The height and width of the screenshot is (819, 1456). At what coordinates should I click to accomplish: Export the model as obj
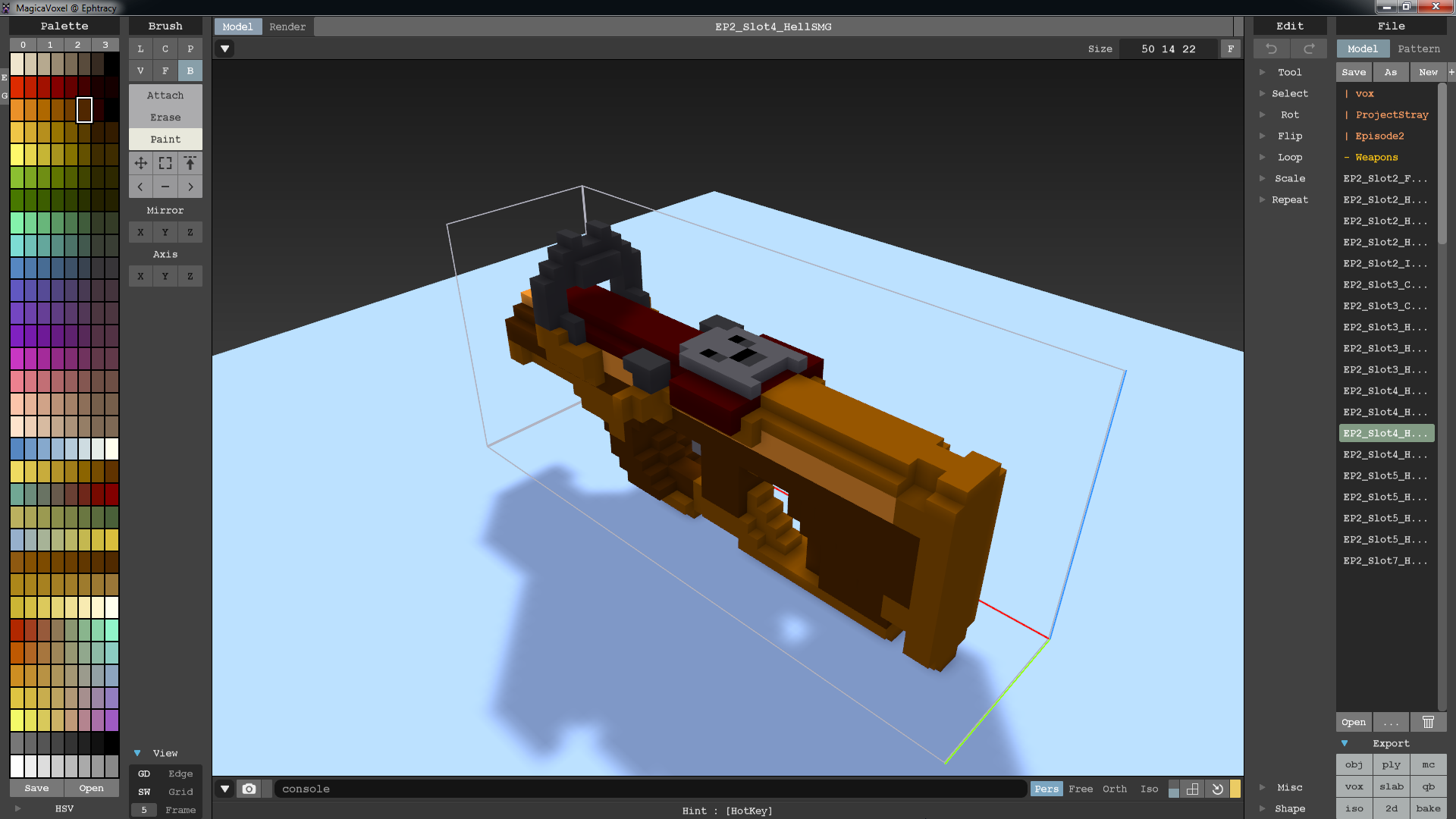point(1354,764)
